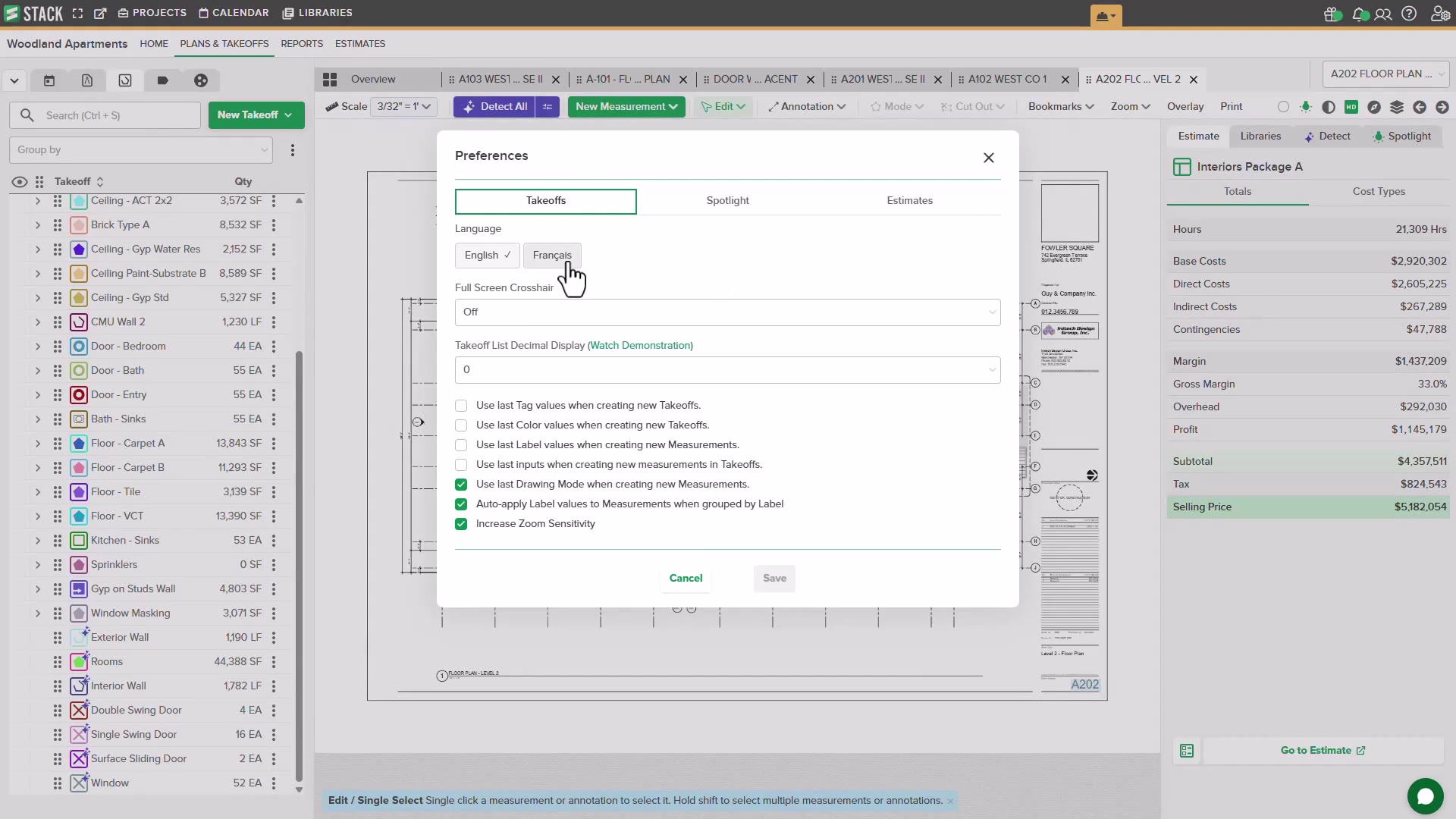Enable Use last Tag values checkbox

461,406
